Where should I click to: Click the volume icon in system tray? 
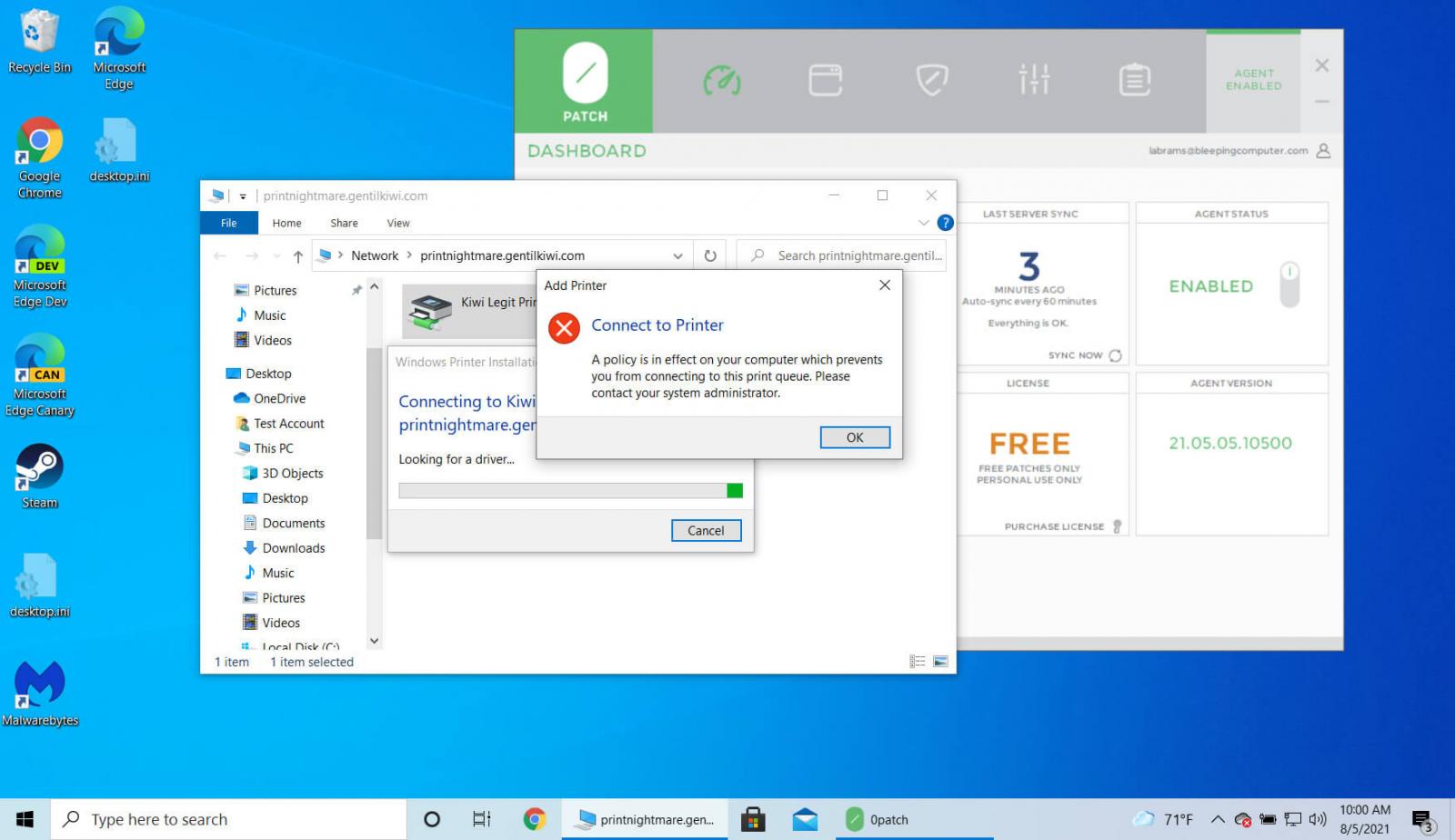[1317, 819]
